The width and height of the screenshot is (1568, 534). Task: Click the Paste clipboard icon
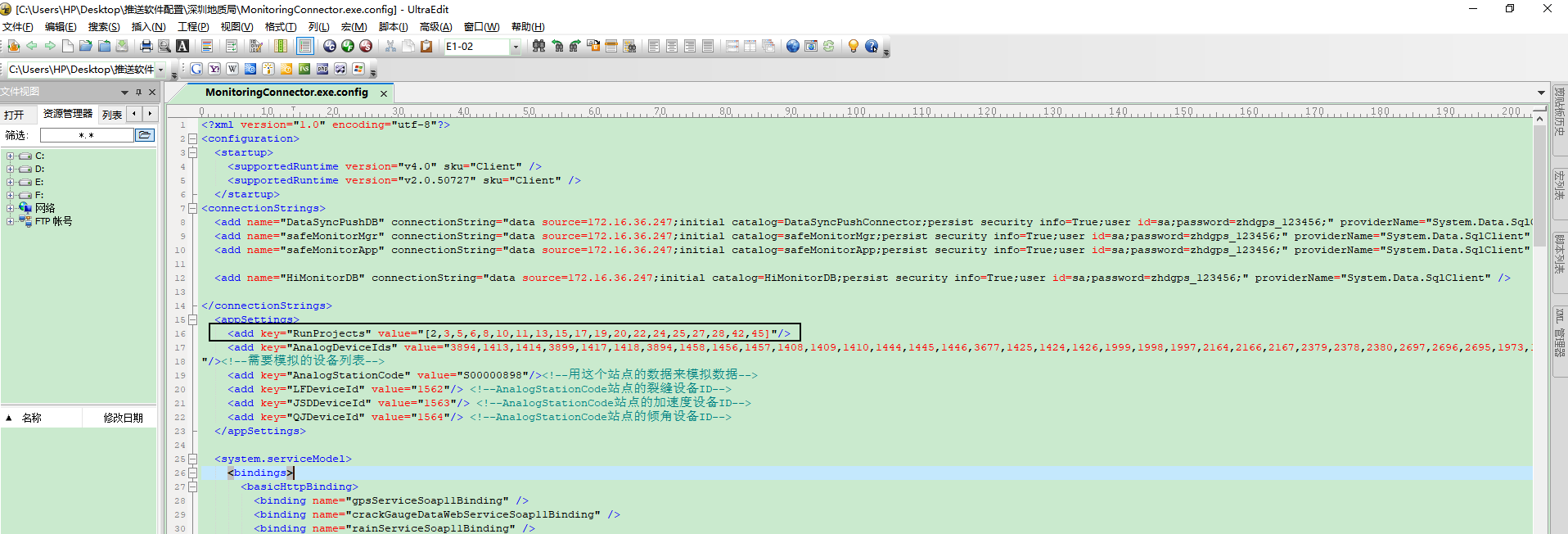coord(426,47)
